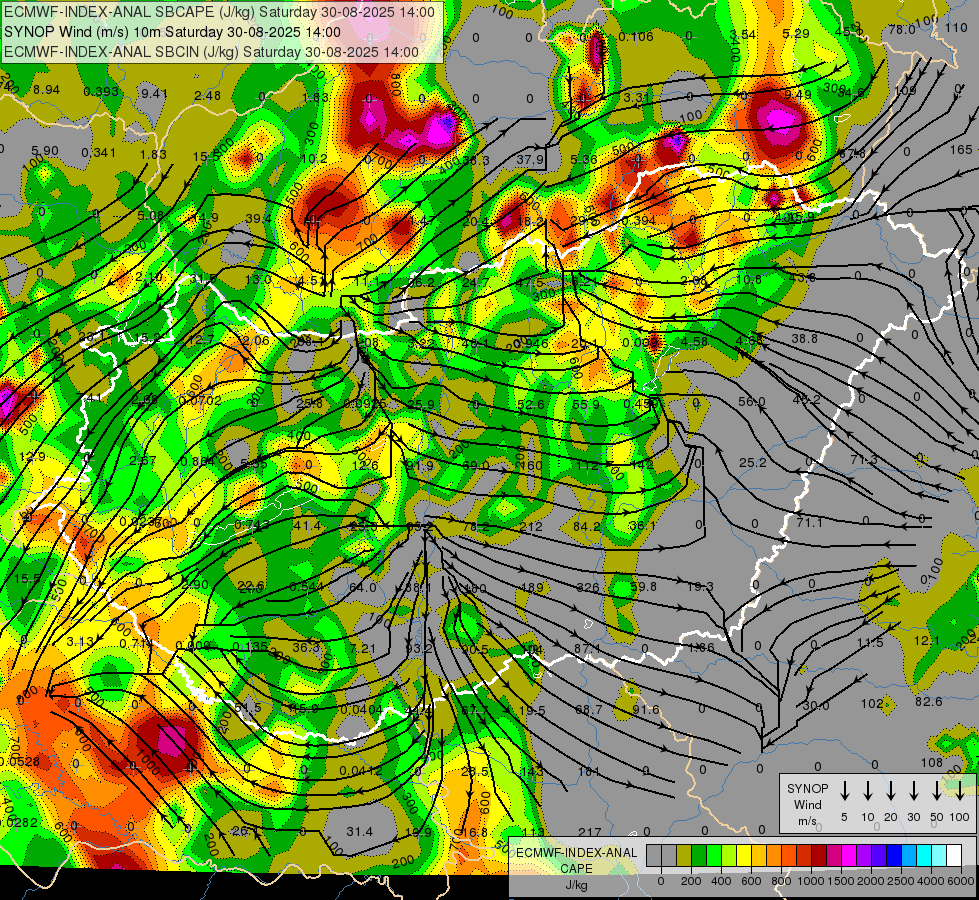Click the map value 9.41
The width and height of the screenshot is (979, 900).
tap(154, 94)
